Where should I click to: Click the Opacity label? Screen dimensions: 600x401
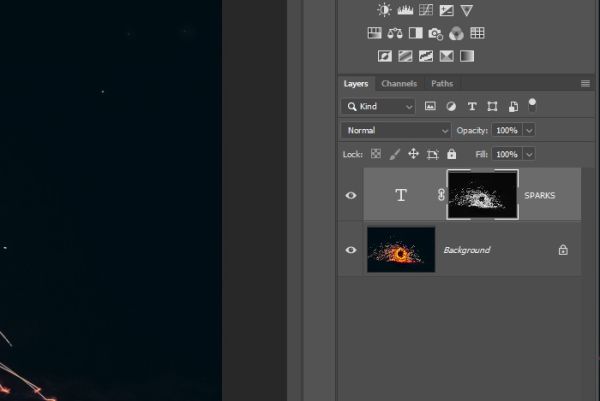pyautogui.click(x=472, y=130)
